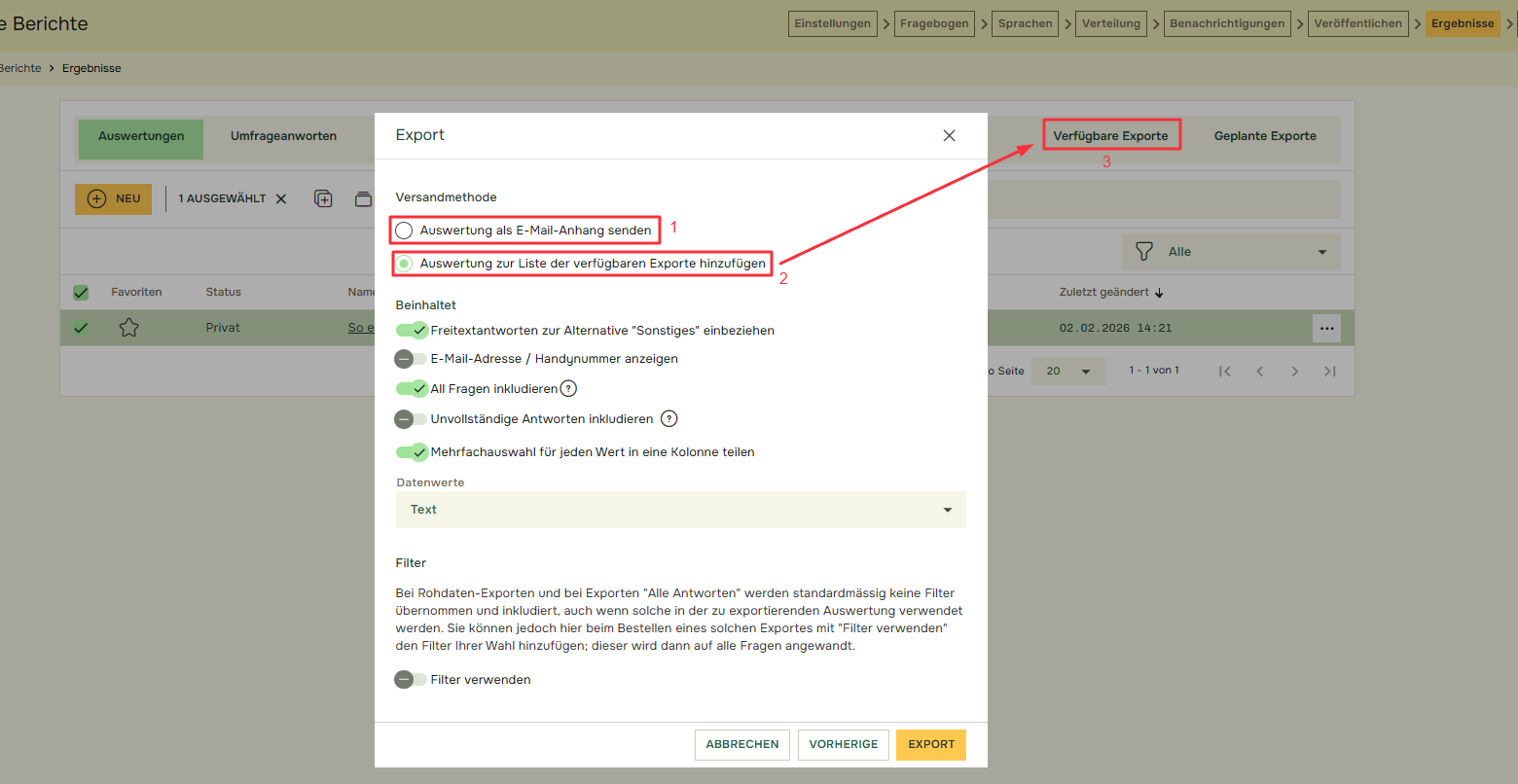Clear selection with X next to 1 Ausgewählt
This screenshot has height=784, width=1518.
[281, 198]
